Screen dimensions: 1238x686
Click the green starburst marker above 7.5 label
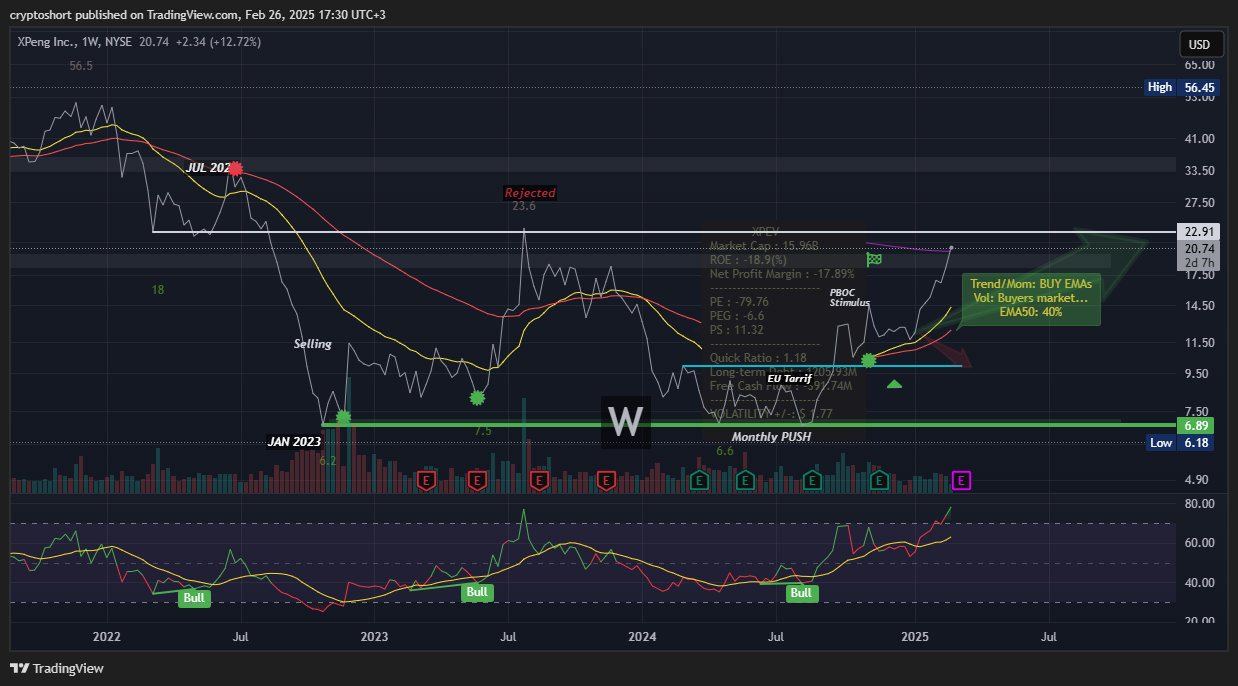(477, 397)
